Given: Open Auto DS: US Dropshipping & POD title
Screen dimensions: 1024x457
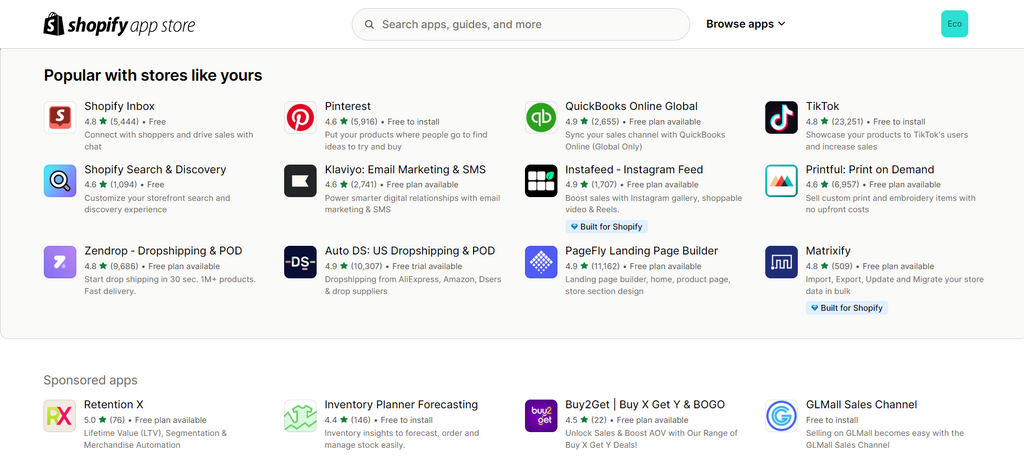Looking at the screenshot, I should pos(410,251).
